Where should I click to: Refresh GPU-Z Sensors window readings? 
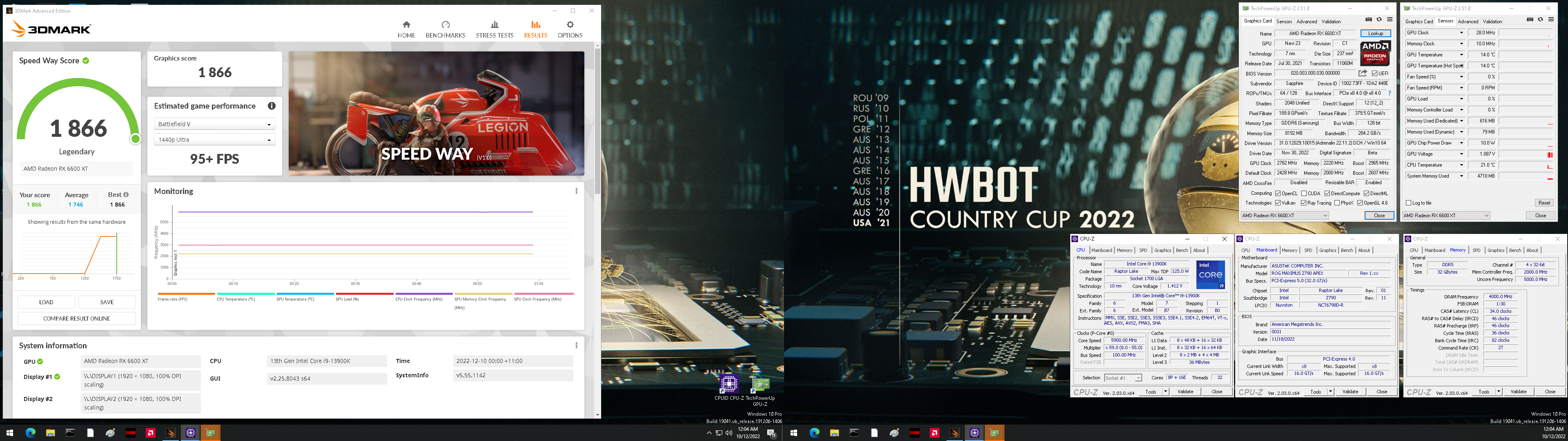(x=1540, y=20)
